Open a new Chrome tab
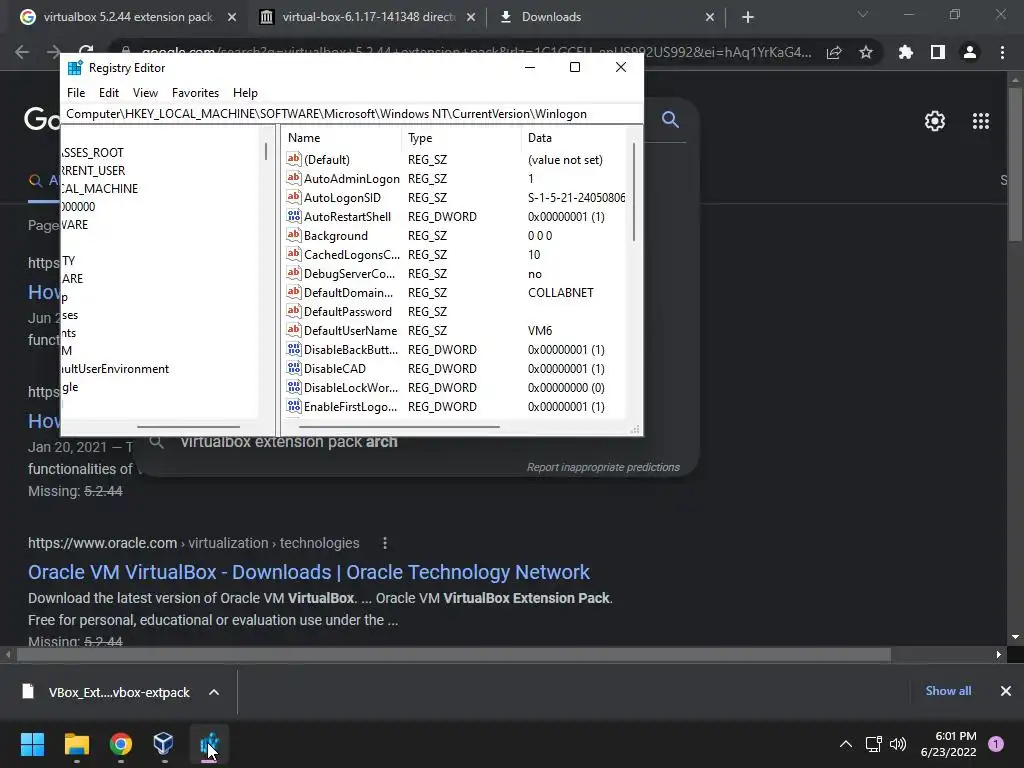The height and width of the screenshot is (768, 1024). (748, 18)
